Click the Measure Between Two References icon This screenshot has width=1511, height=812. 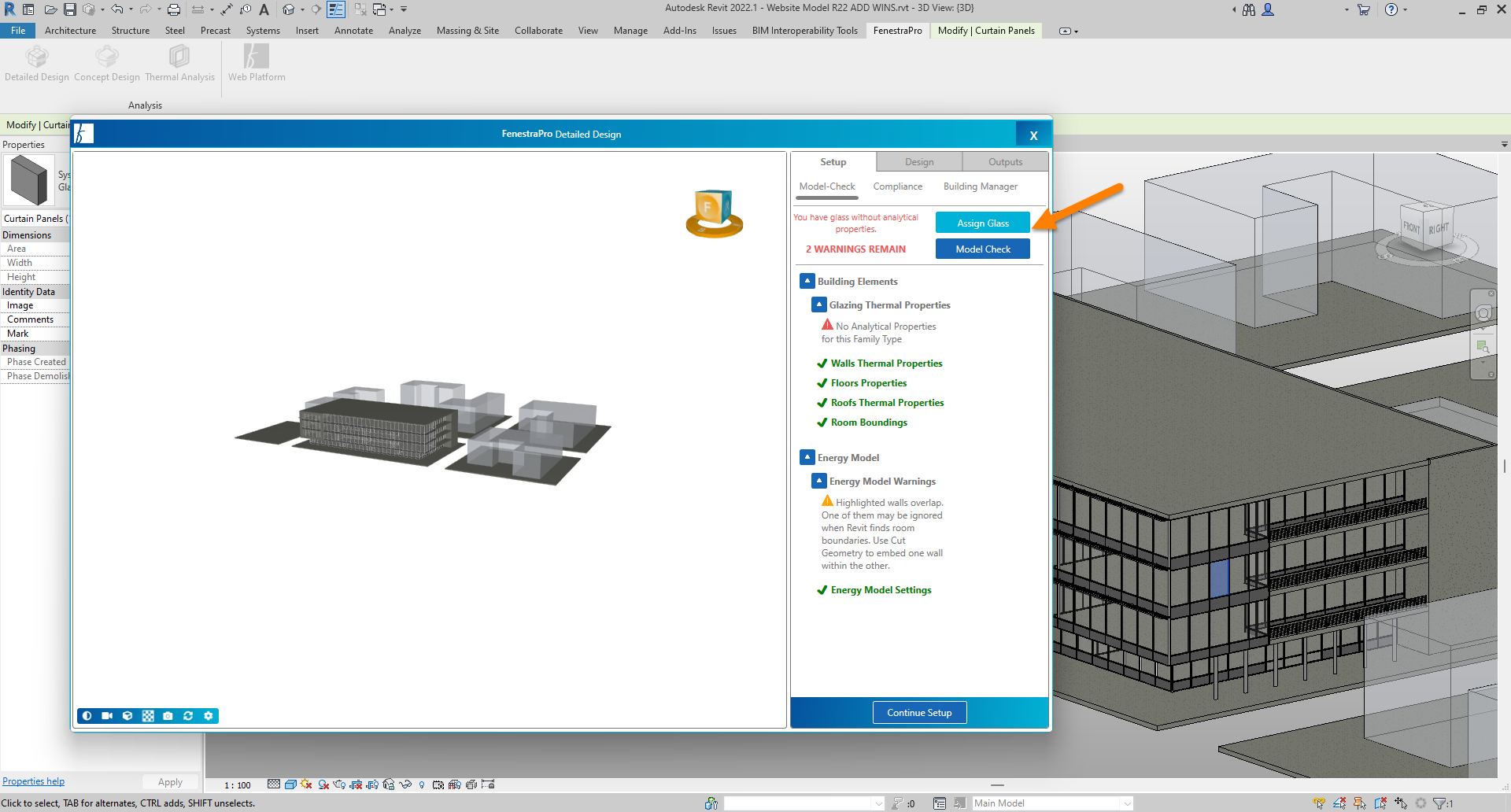(197, 9)
